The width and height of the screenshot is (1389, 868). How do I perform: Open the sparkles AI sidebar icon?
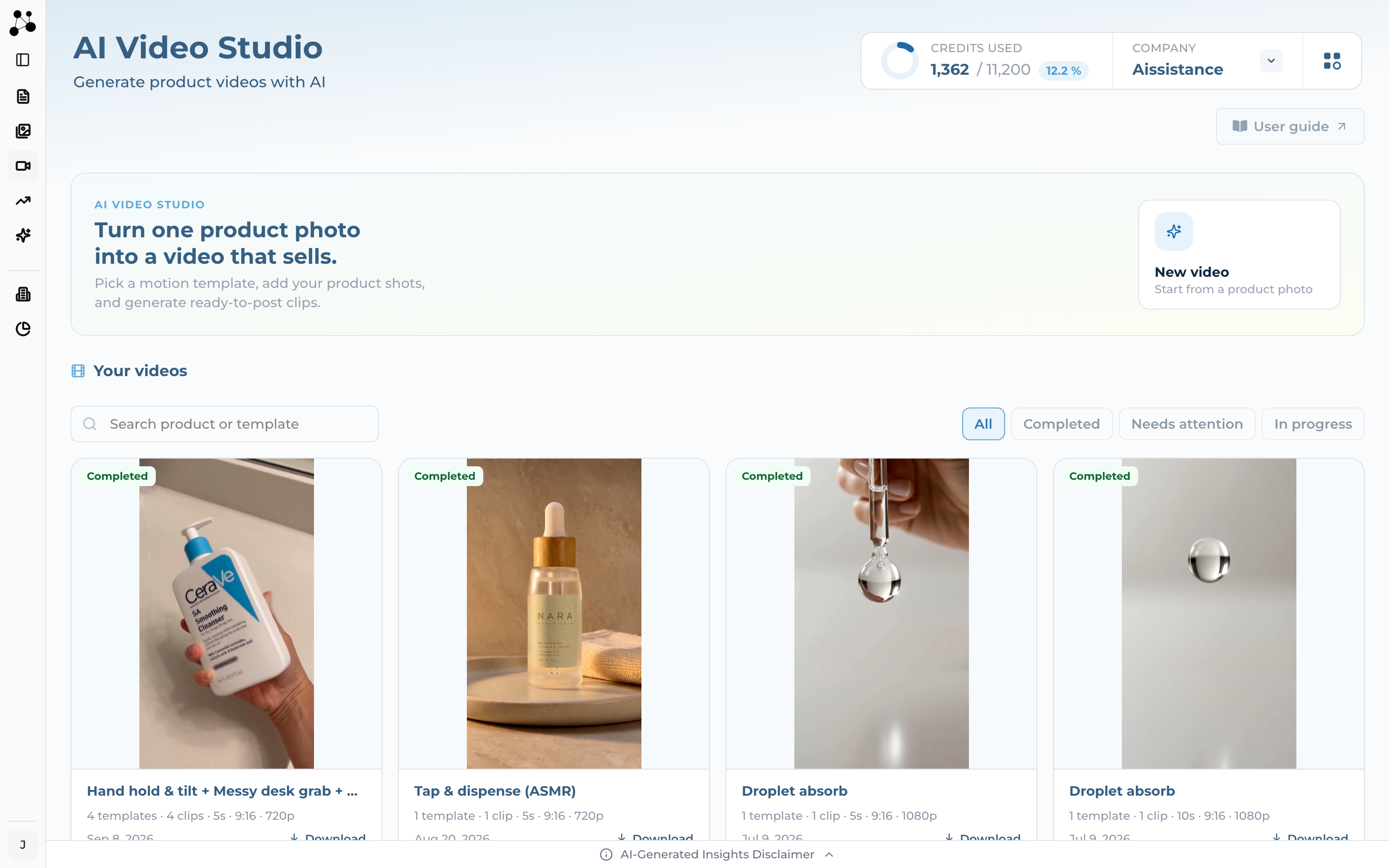[x=23, y=235]
